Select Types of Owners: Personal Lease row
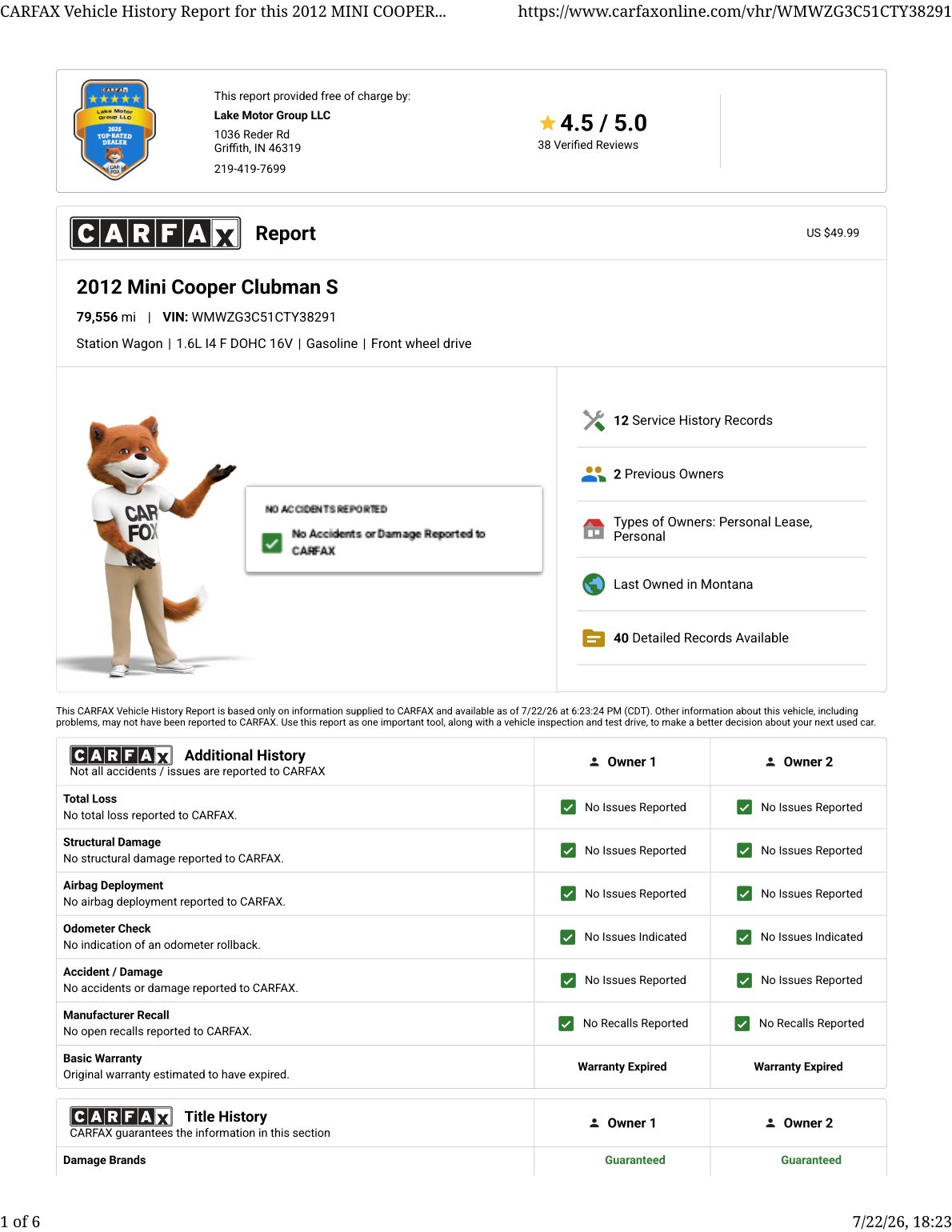Viewport: 952px width, 1232px height. [722, 530]
